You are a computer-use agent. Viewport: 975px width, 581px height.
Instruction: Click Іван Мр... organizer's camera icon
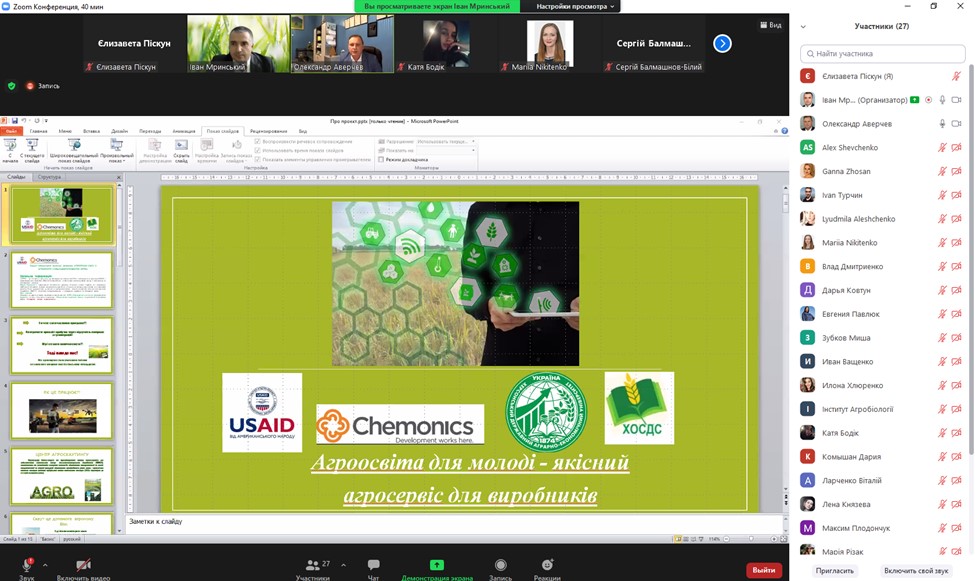pyautogui.click(x=956, y=100)
